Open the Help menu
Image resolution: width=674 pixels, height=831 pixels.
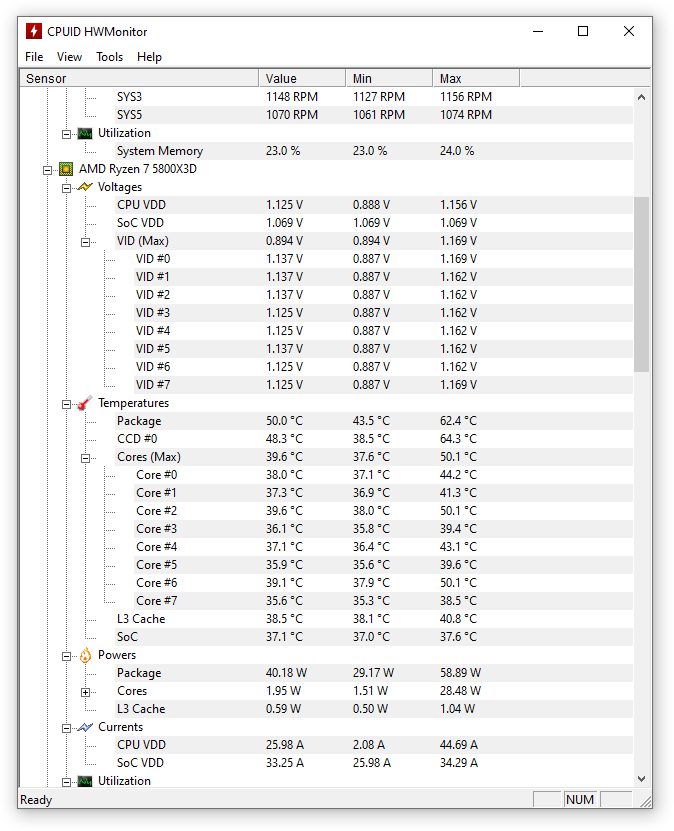tap(149, 57)
